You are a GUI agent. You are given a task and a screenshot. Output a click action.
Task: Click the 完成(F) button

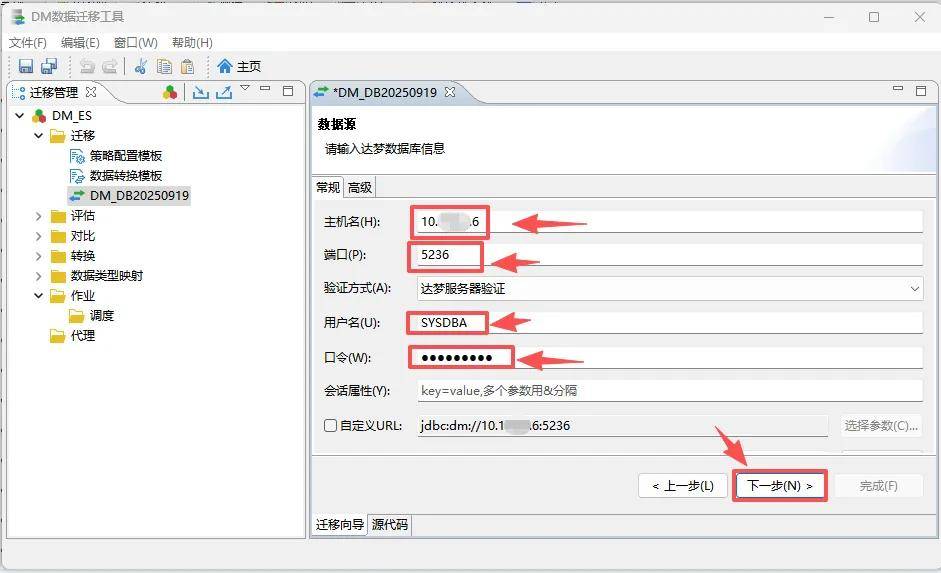tap(878, 485)
